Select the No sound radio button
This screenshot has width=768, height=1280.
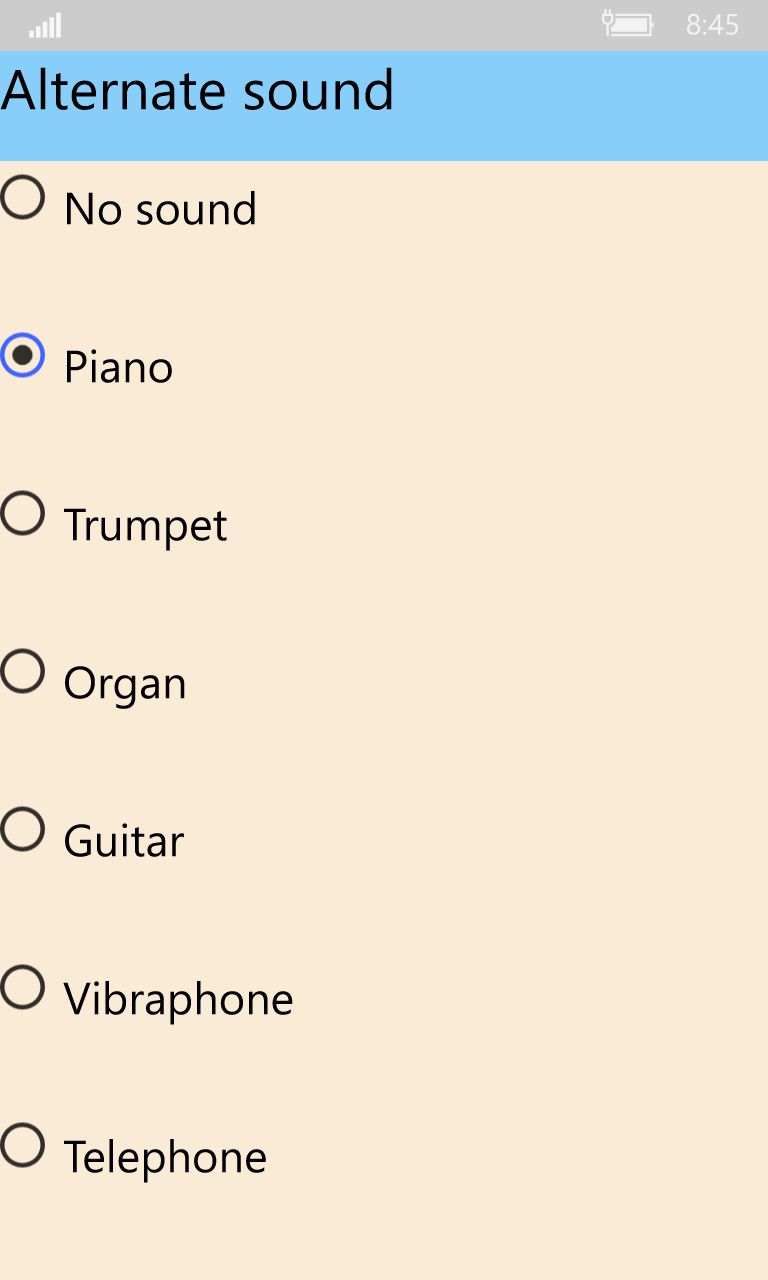[22, 197]
